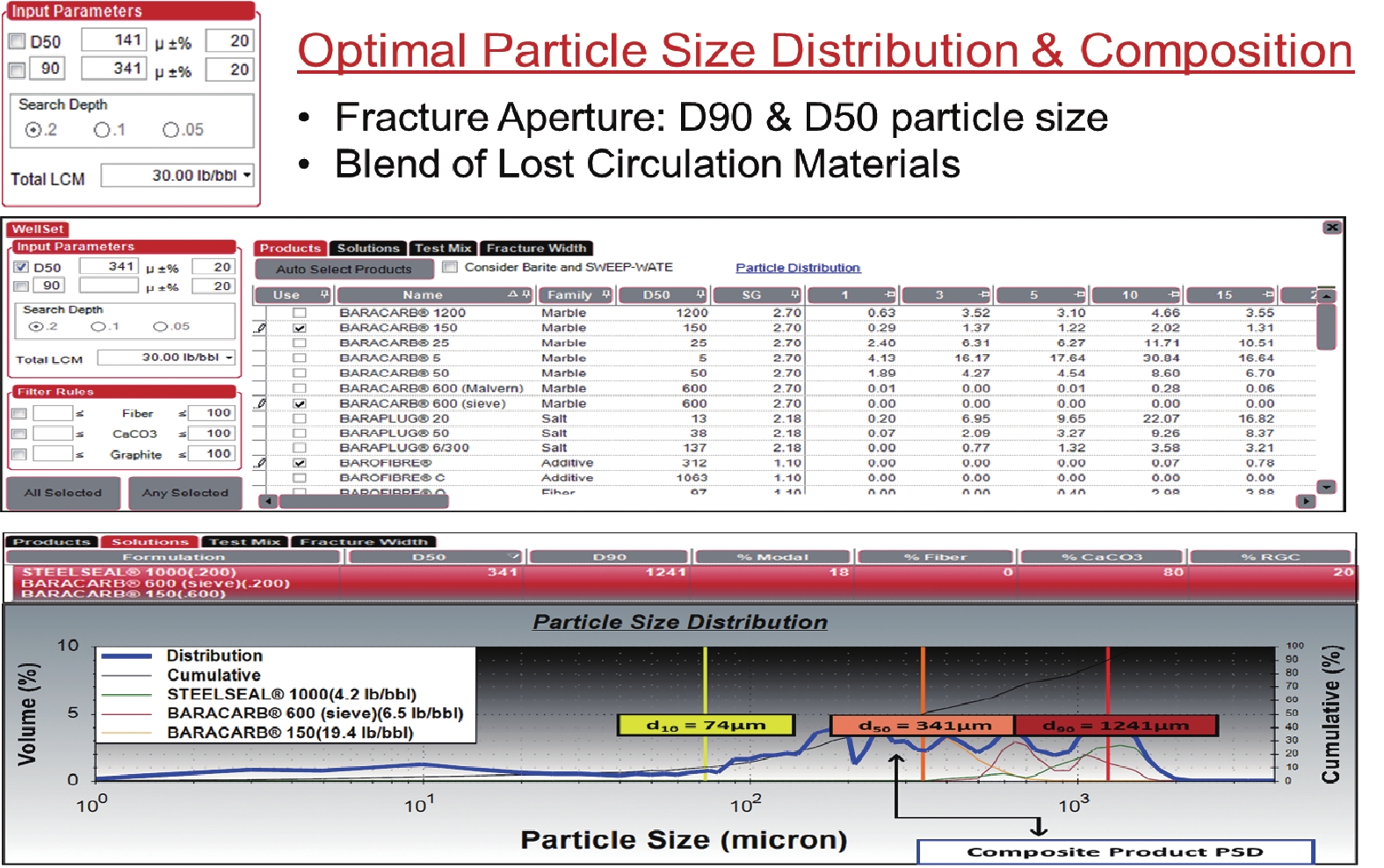
Task: Click the pin icon in the 3 micron column header
Action: pos(983,294)
